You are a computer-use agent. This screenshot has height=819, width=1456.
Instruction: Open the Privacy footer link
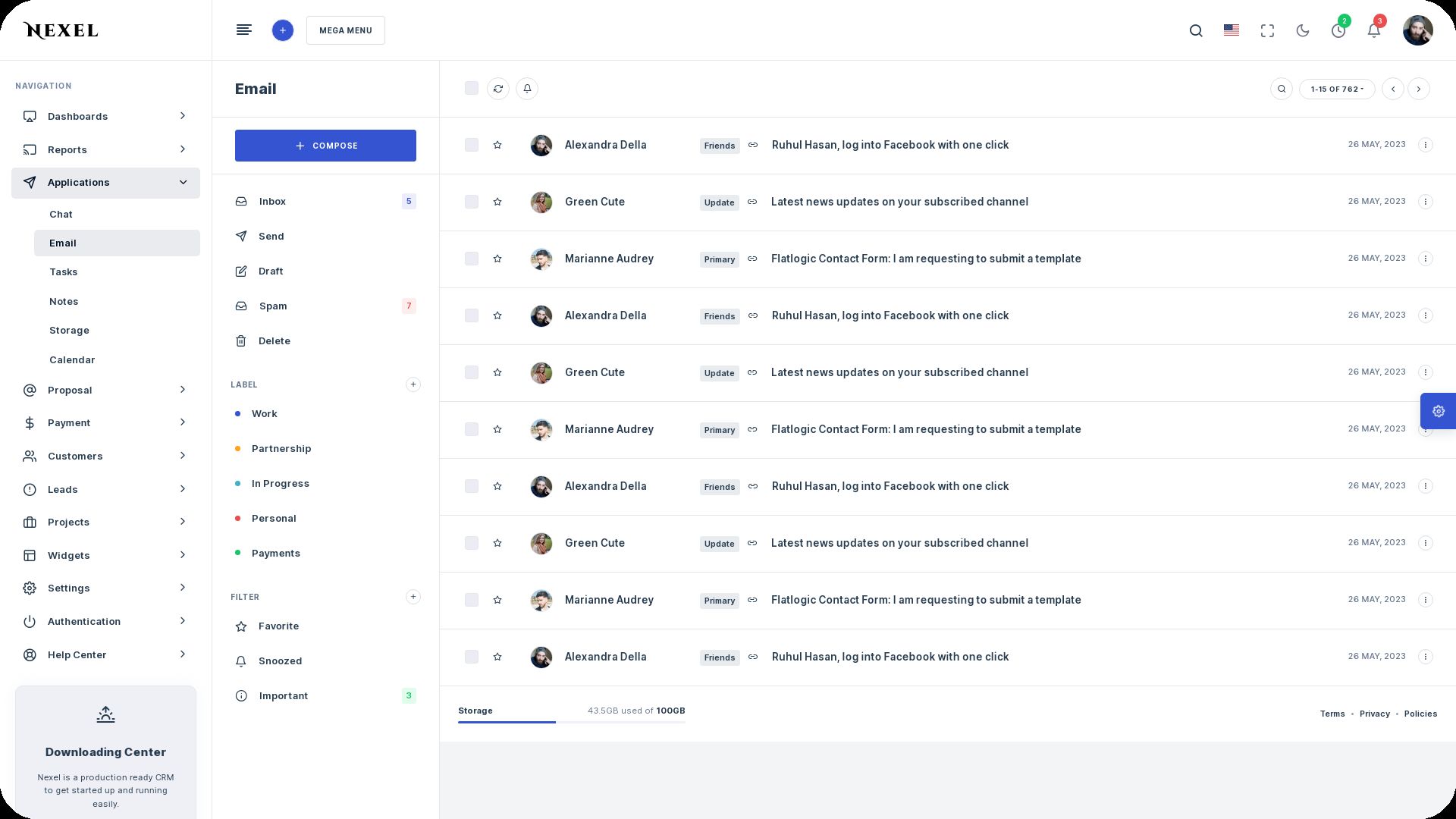point(1374,714)
